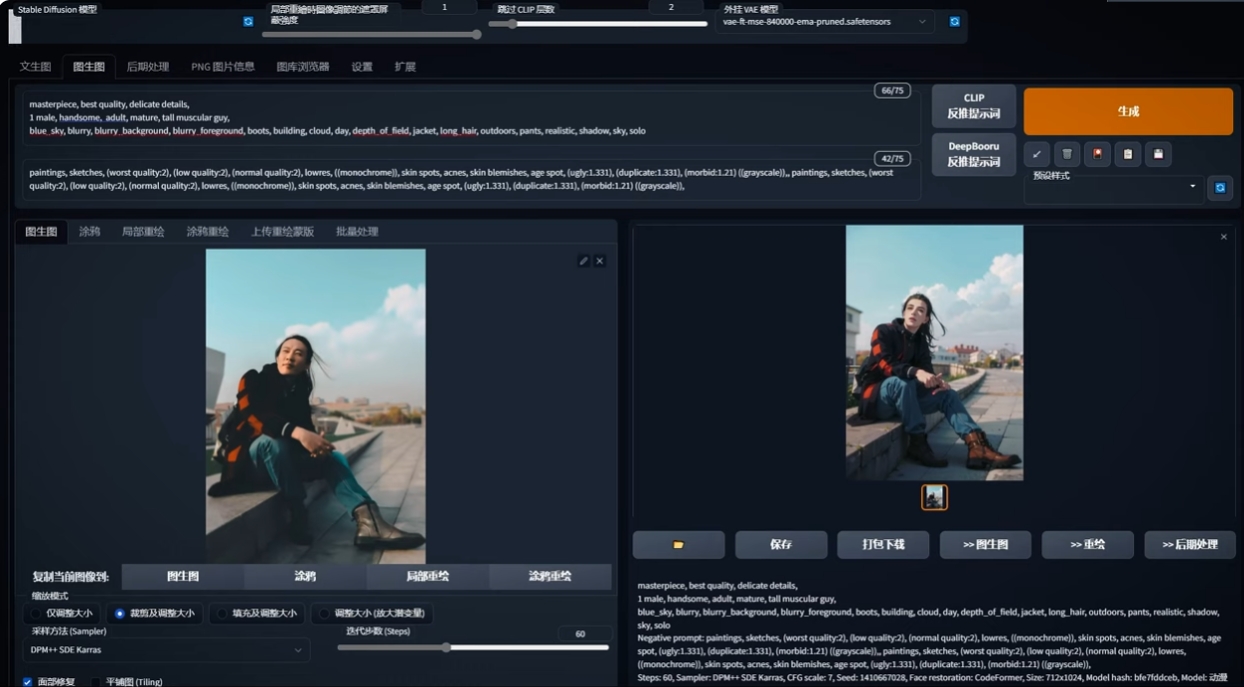Image resolution: width=1244 pixels, height=687 pixels.
Task: Click the clipboard icon to apply style
Action: coord(1128,154)
